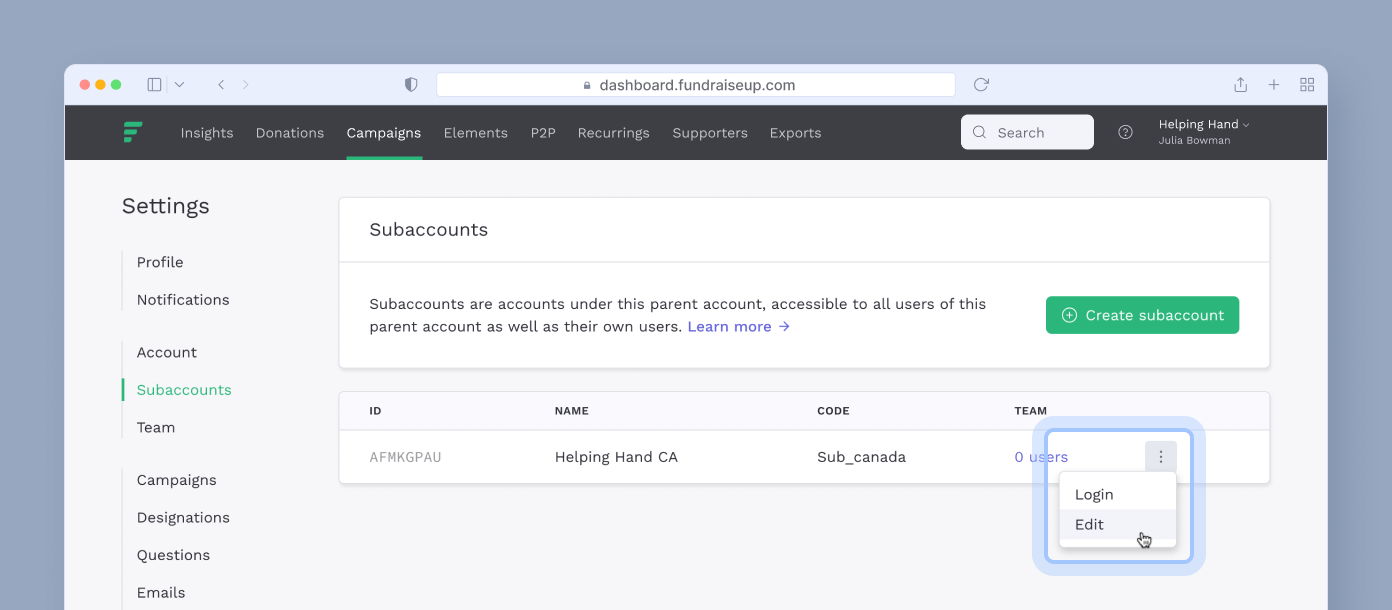The height and width of the screenshot is (610, 1392).
Task: Click the subaccount ID AFMKGPAU
Action: 405,457
